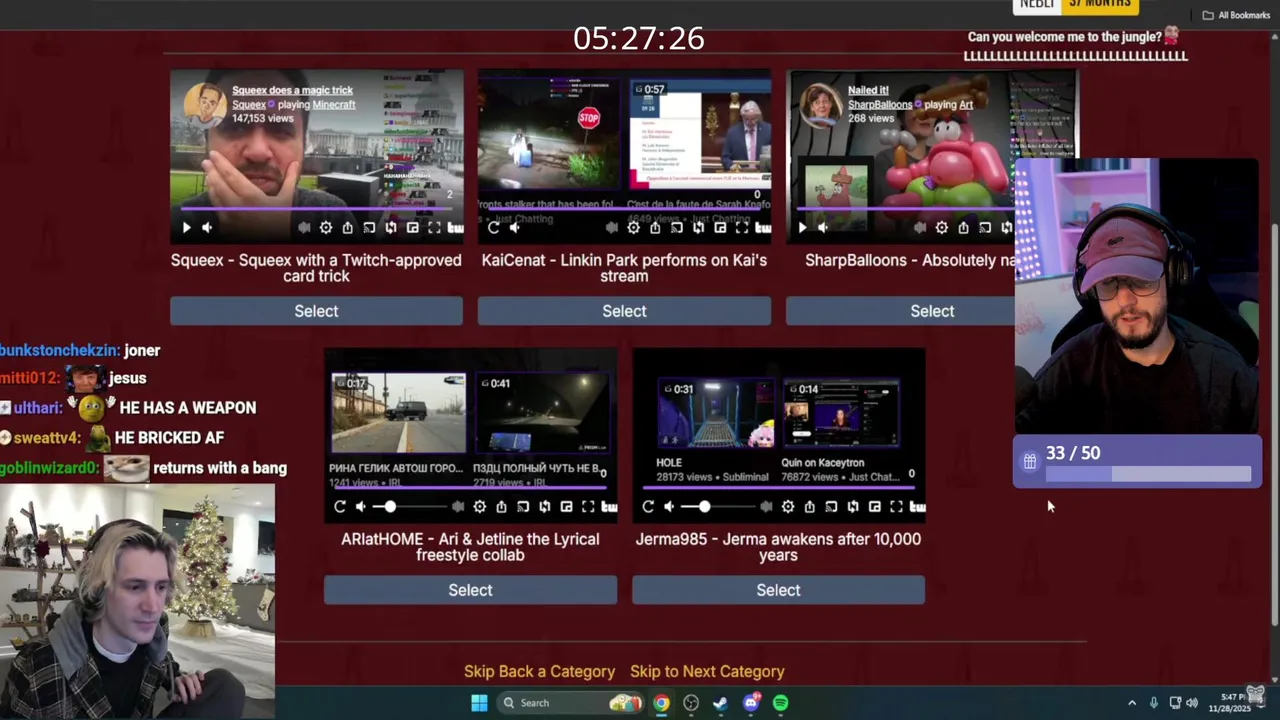The height and width of the screenshot is (720, 1280).
Task: Open Twitch logo on Squeex clip player
Action: point(455,228)
